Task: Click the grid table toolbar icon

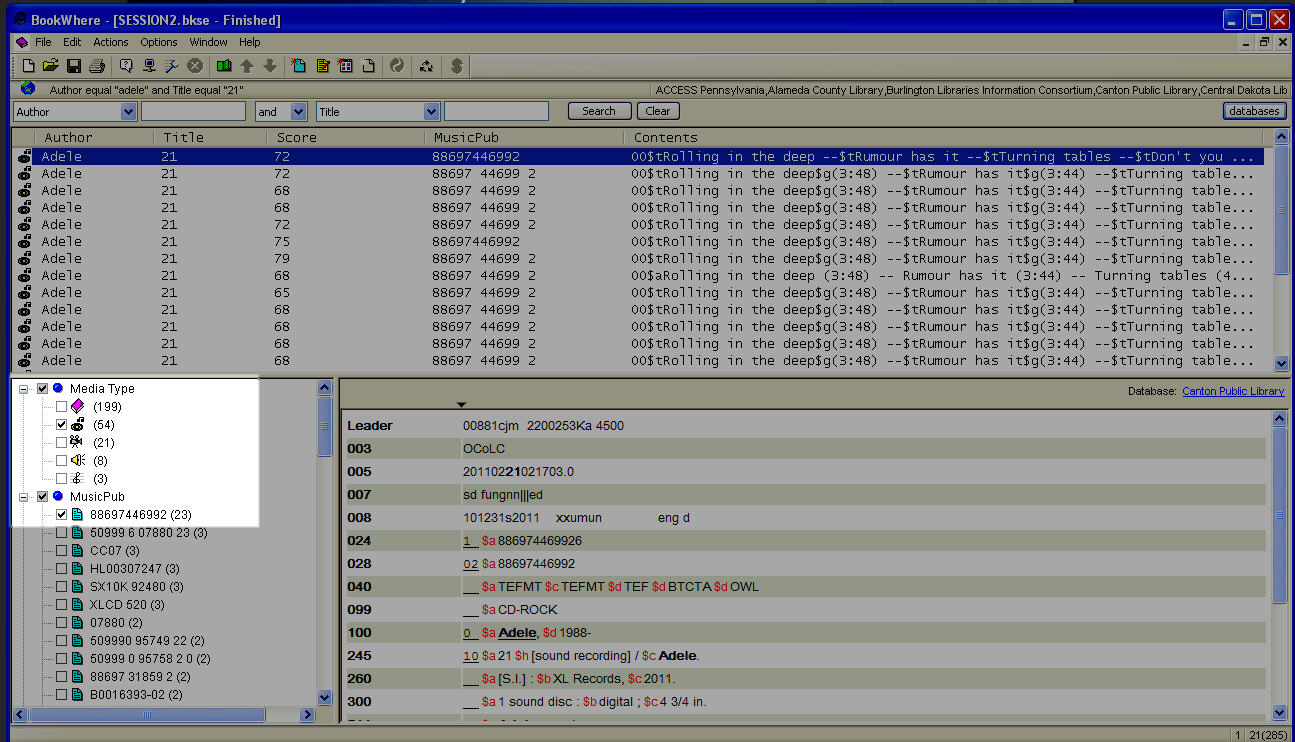Action: (x=345, y=66)
